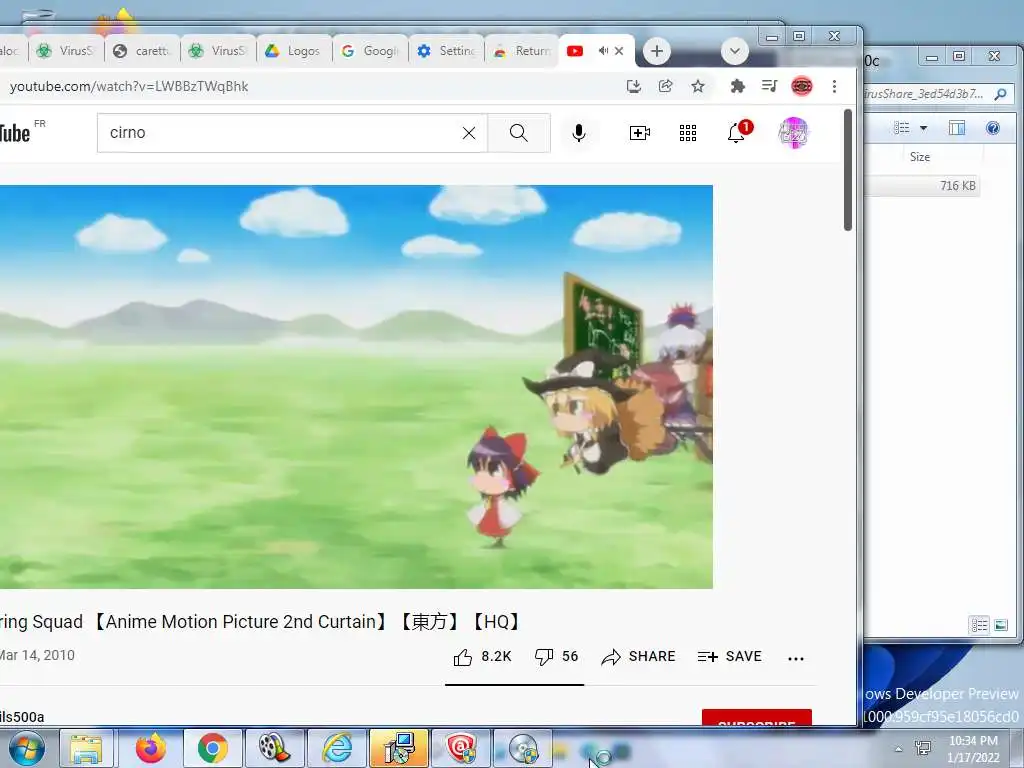Click the Chrome address bar URL
Image resolution: width=1024 pixels, height=768 pixels.
click(129, 86)
